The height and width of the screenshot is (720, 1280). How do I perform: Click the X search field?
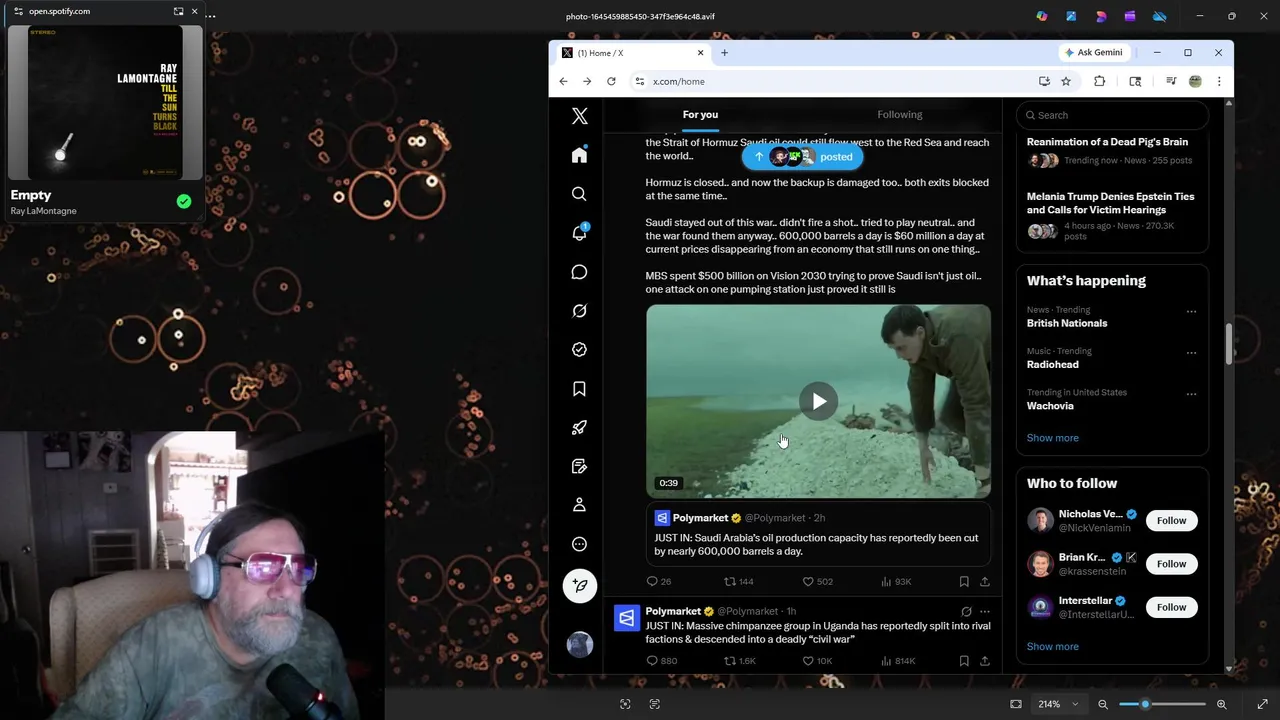point(1112,115)
